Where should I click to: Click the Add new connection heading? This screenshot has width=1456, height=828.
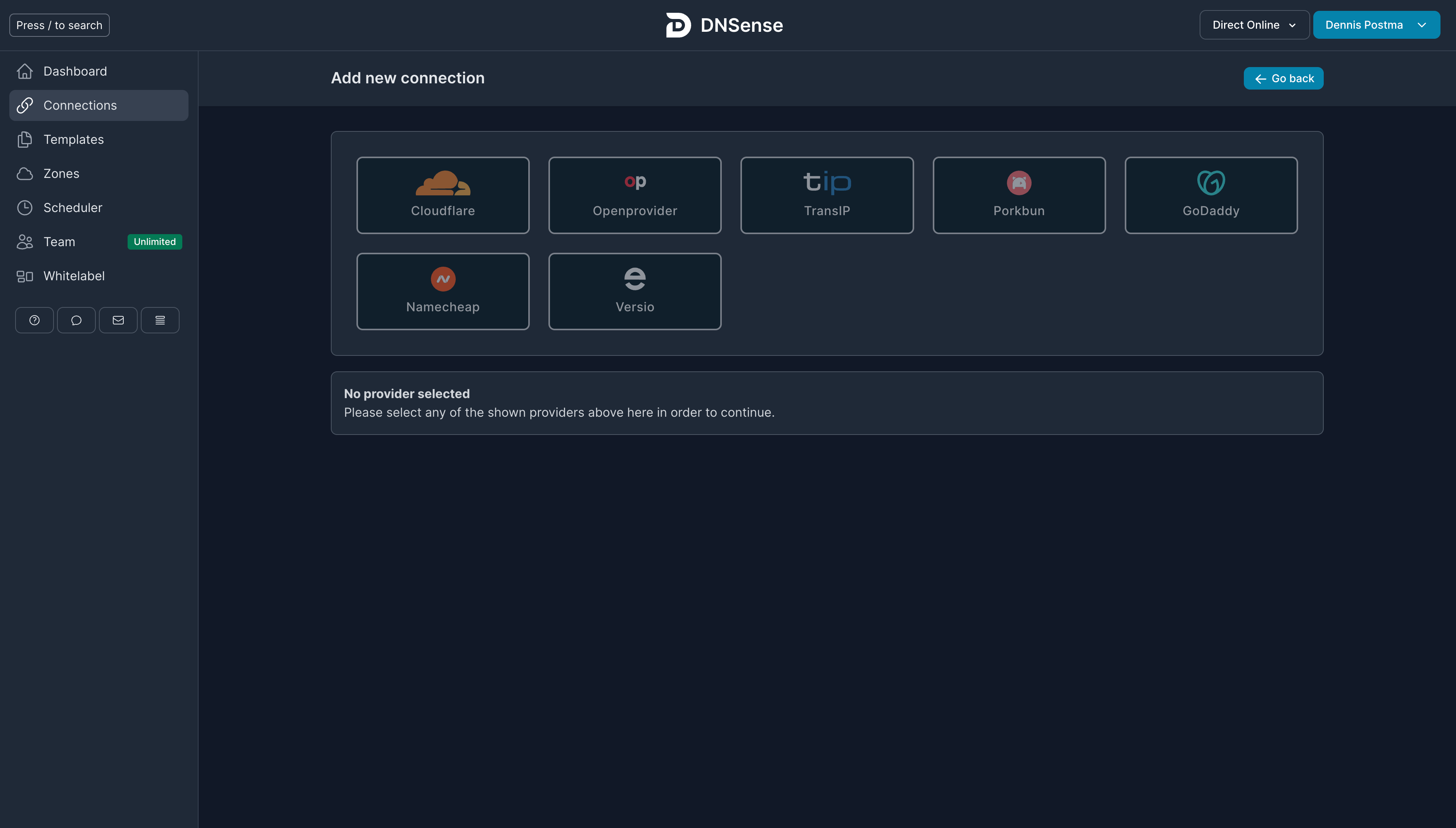[408, 78]
